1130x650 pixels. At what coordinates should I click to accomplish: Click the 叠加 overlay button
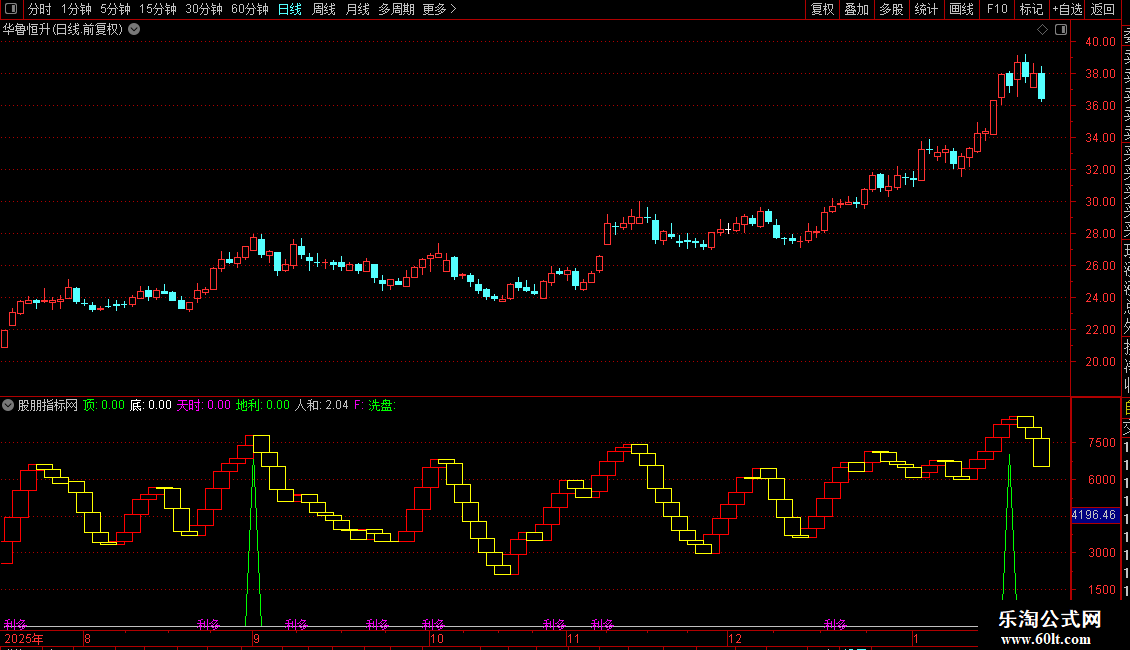tap(857, 9)
